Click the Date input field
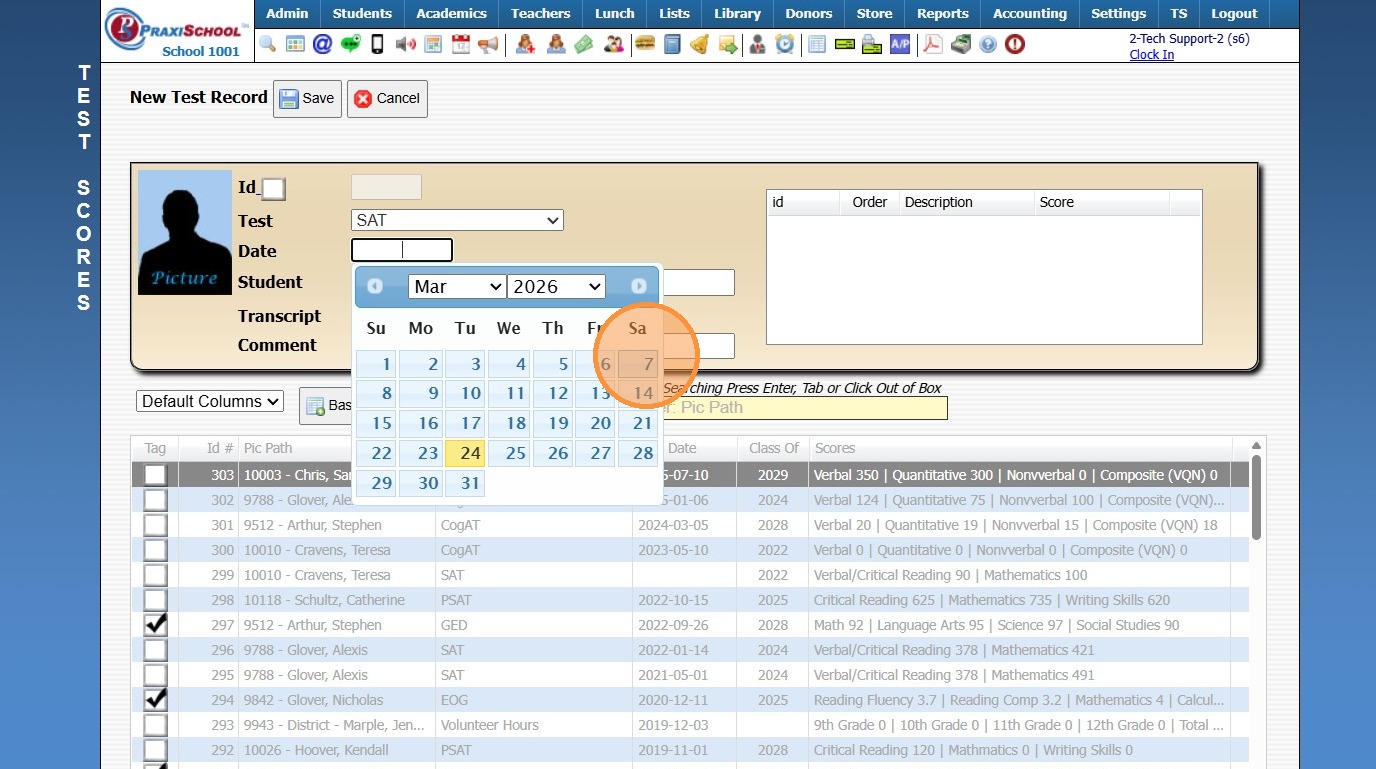1376x769 pixels. click(x=402, y=250)
